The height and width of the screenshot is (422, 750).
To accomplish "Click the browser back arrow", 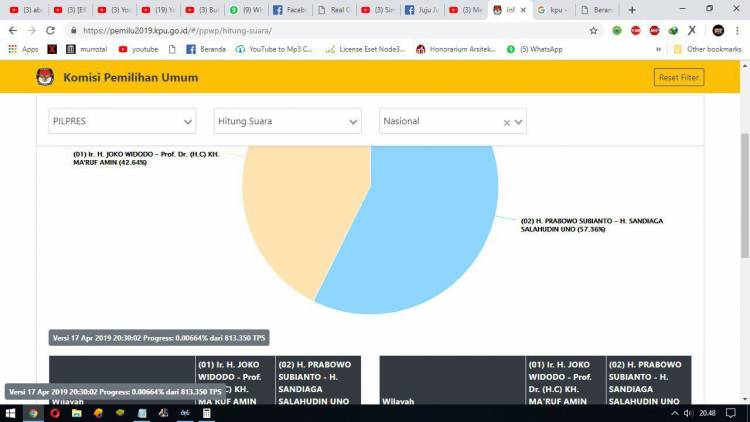I will click(13, 30).
